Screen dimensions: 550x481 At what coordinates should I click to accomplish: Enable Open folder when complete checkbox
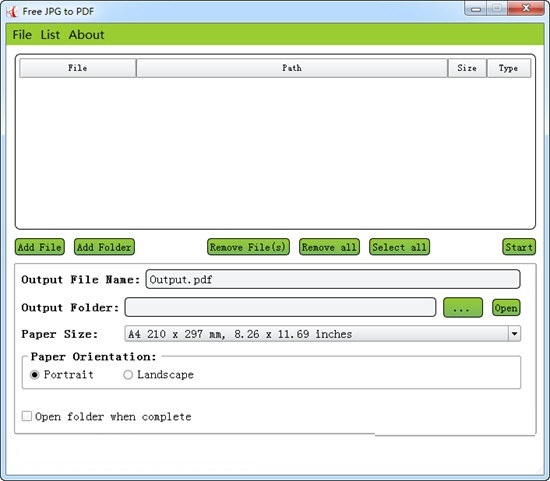pos(27,416)
